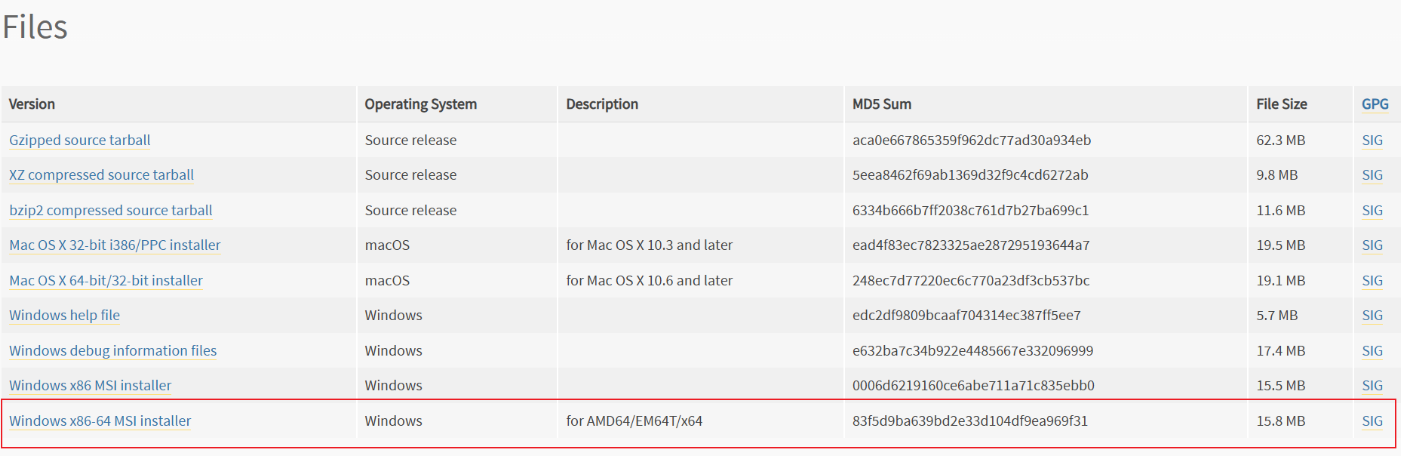Click SIG for XZ compressed source tarball
Screen dimensions: 1401x456
point(1372,175)
